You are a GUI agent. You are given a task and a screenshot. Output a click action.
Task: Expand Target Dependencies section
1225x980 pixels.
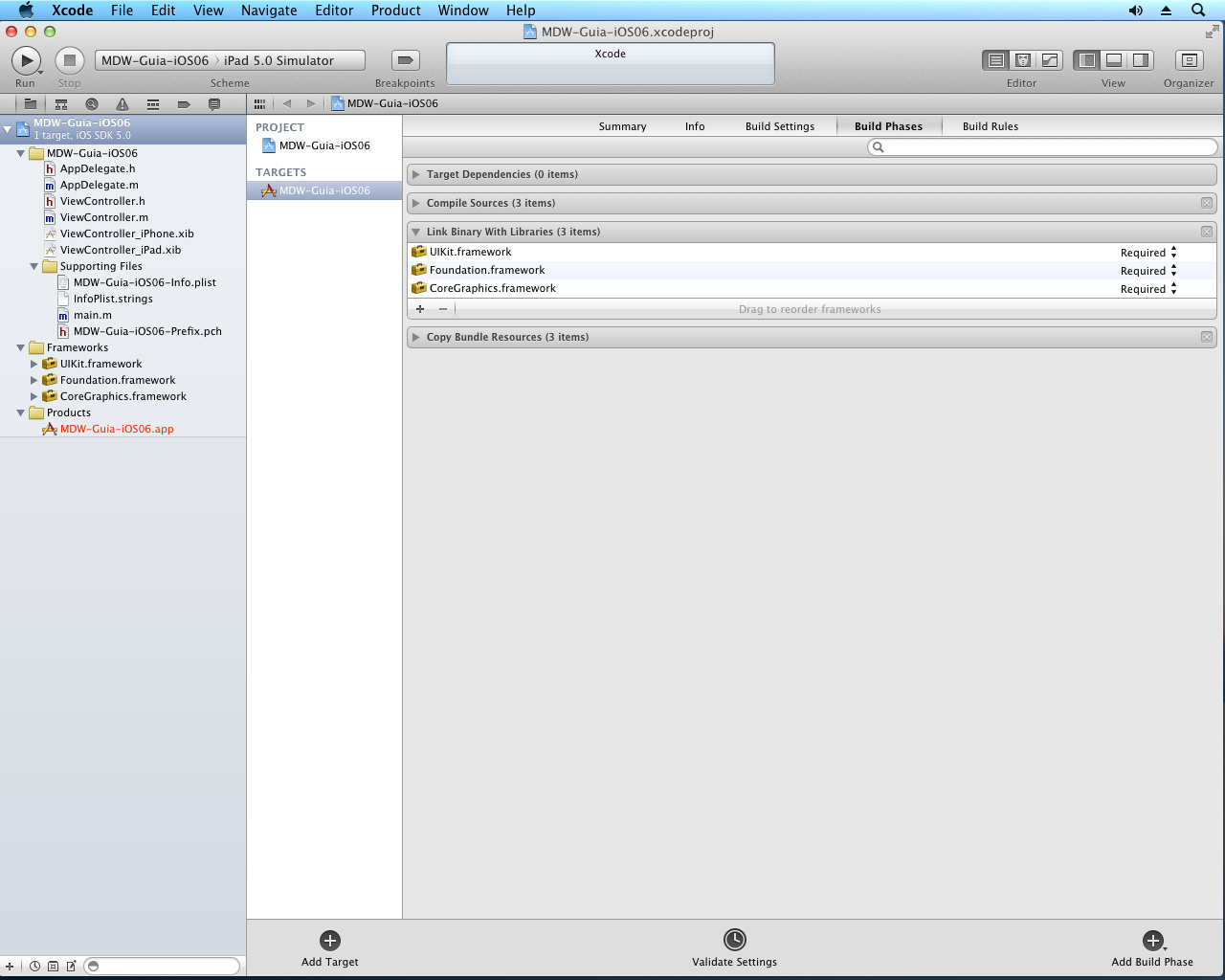click(416, 174)
